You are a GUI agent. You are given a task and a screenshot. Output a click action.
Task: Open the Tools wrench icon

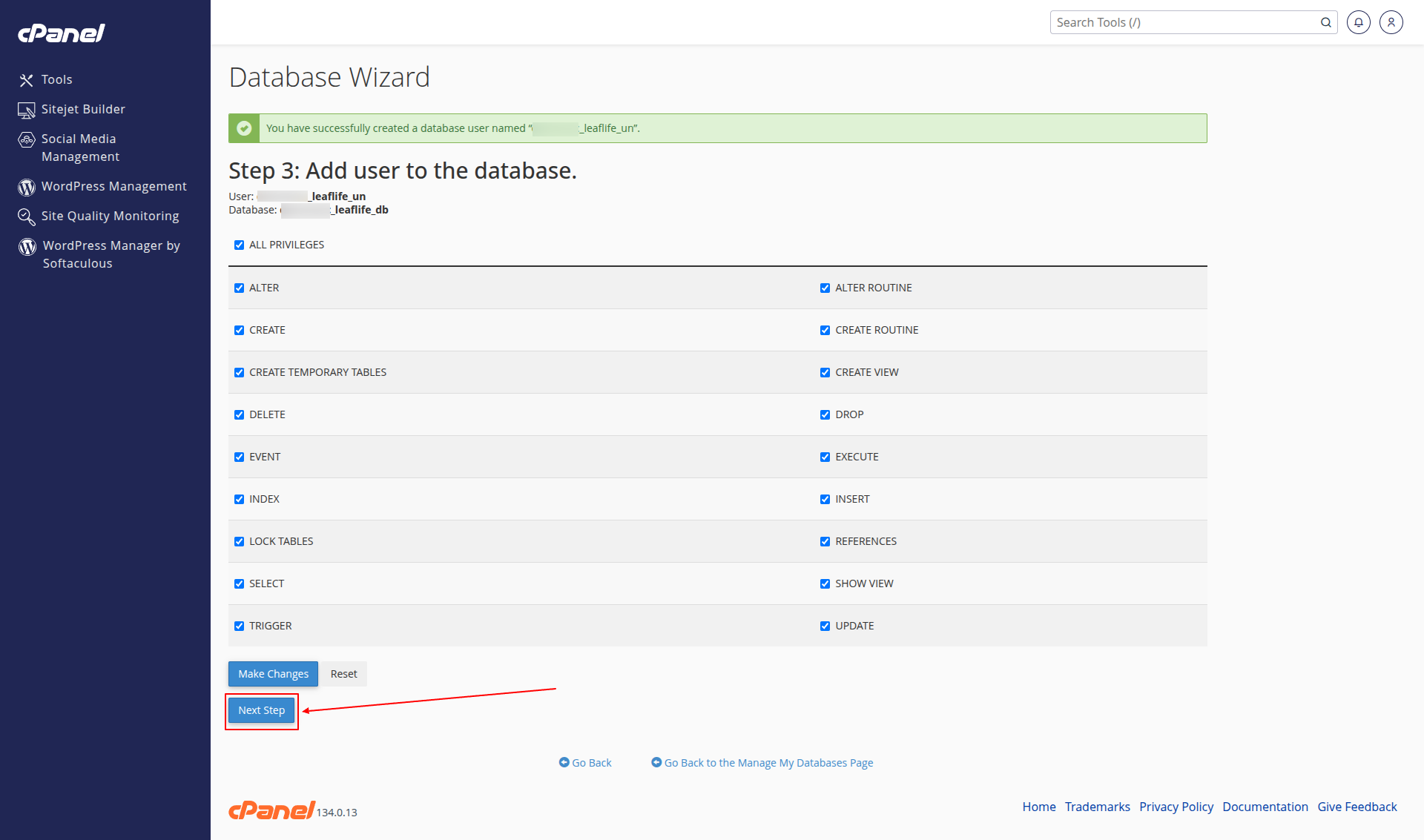click(27, 80)
